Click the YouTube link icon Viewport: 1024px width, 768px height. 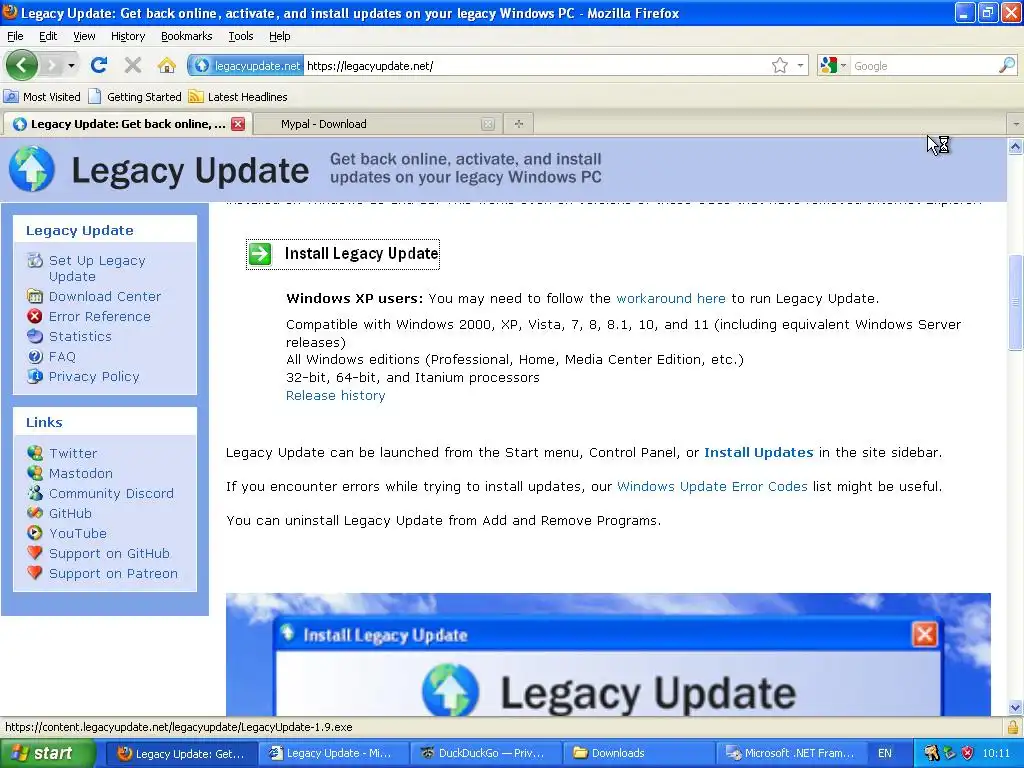coord(35,533)
